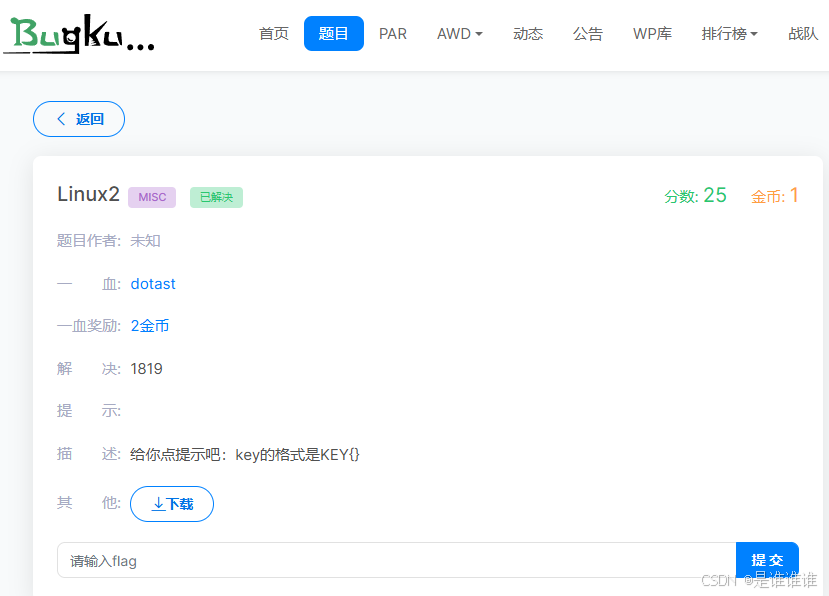This screenshot has height=596, width=829.
Task: Click the 2金币 reward link
Action: pyautogui.click(x=150, y=325)
